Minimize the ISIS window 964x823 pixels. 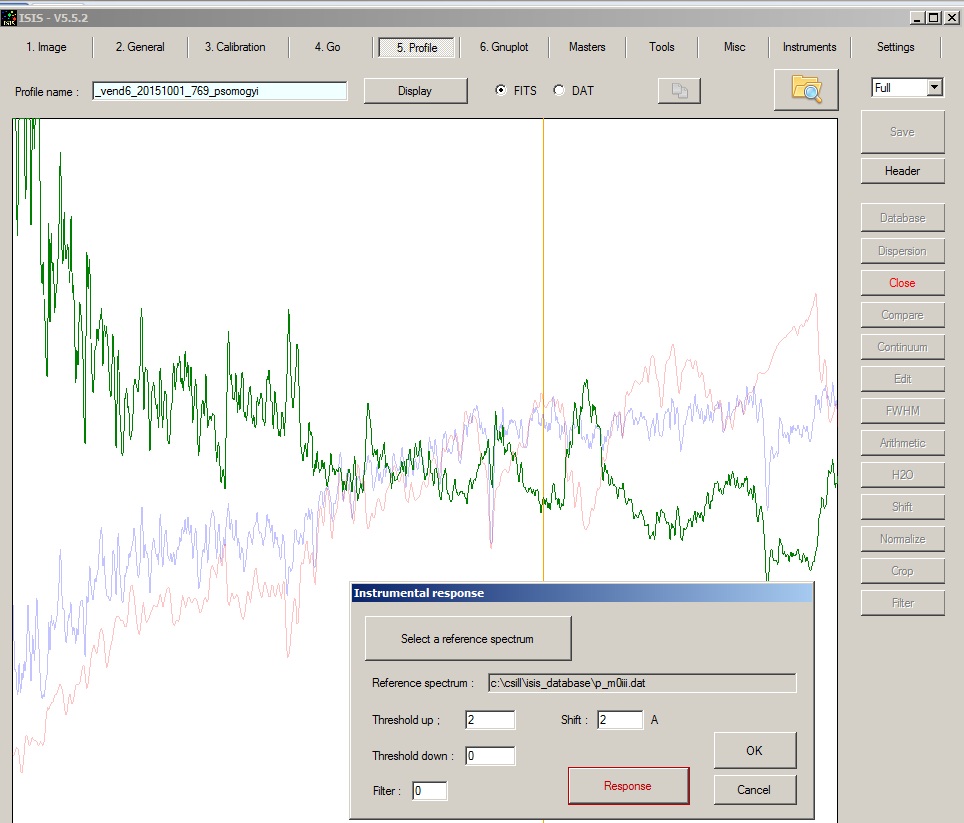coord(917,18)
